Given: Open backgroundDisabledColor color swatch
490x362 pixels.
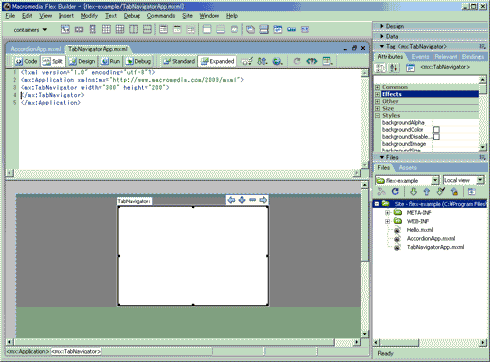Looking at the screenshot, I should pos(436,137).
